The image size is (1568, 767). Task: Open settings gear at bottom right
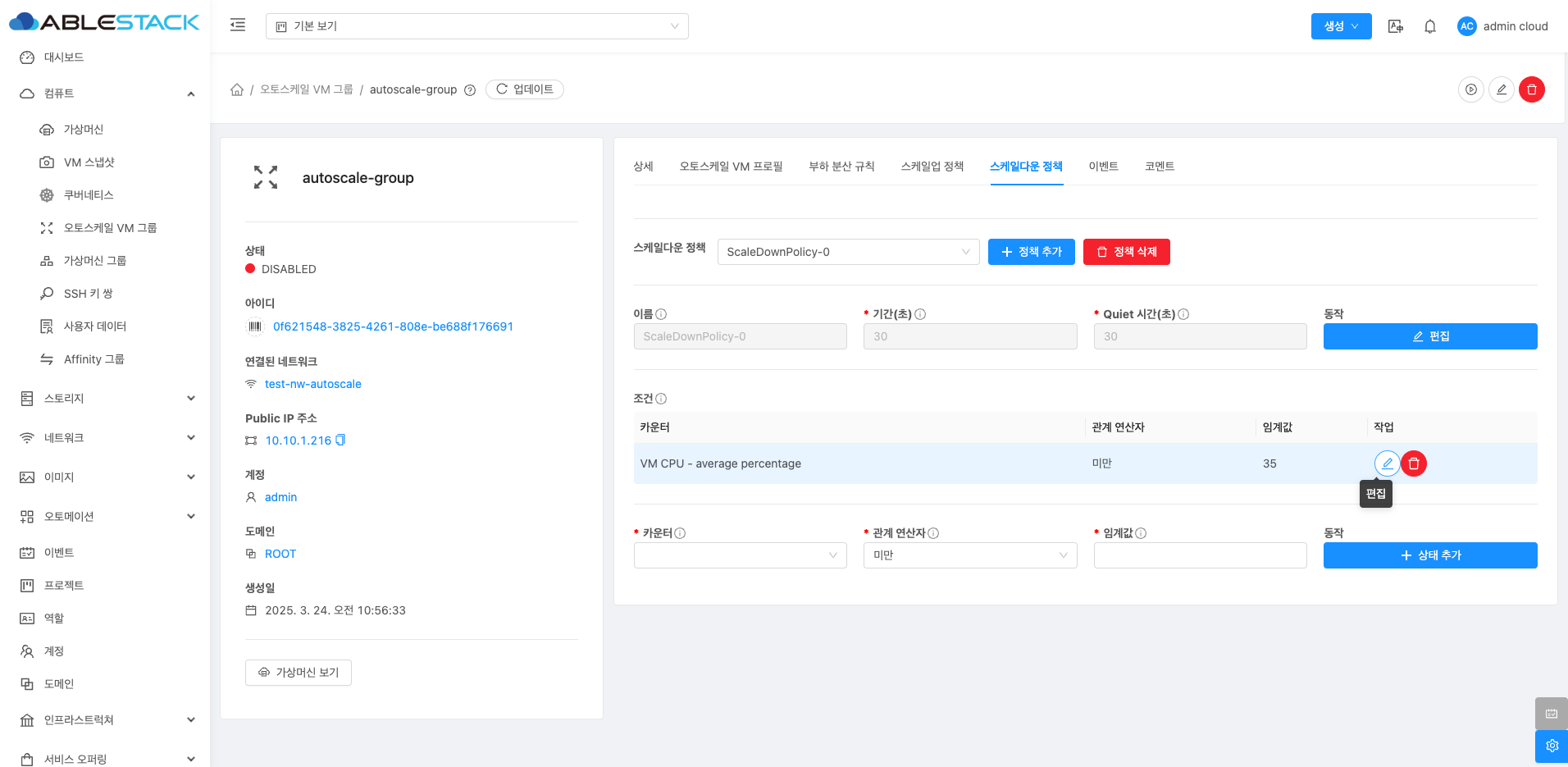tap(1552, 746)
